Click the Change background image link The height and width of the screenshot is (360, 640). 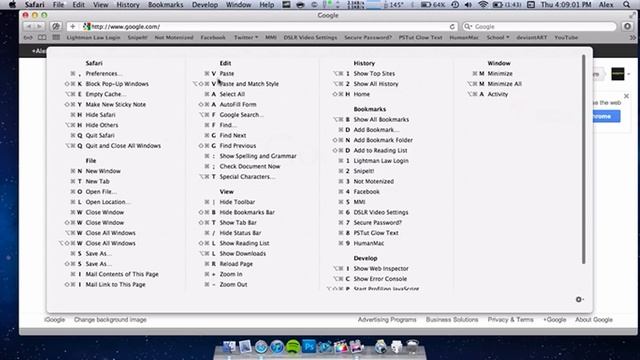(x=110, y=320)
